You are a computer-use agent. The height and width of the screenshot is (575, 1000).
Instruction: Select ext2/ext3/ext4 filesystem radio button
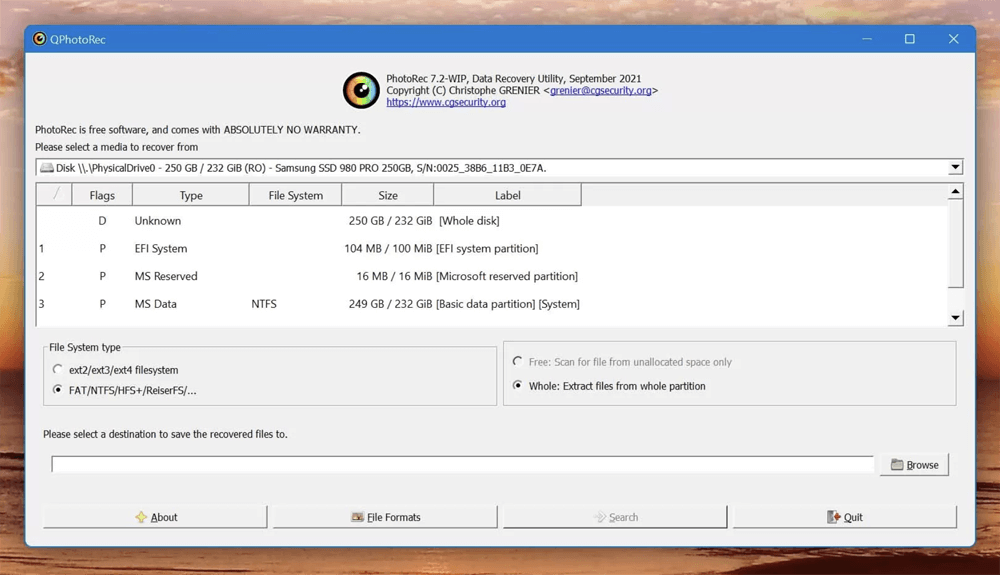pyautogui.click(x=57, y=369)
